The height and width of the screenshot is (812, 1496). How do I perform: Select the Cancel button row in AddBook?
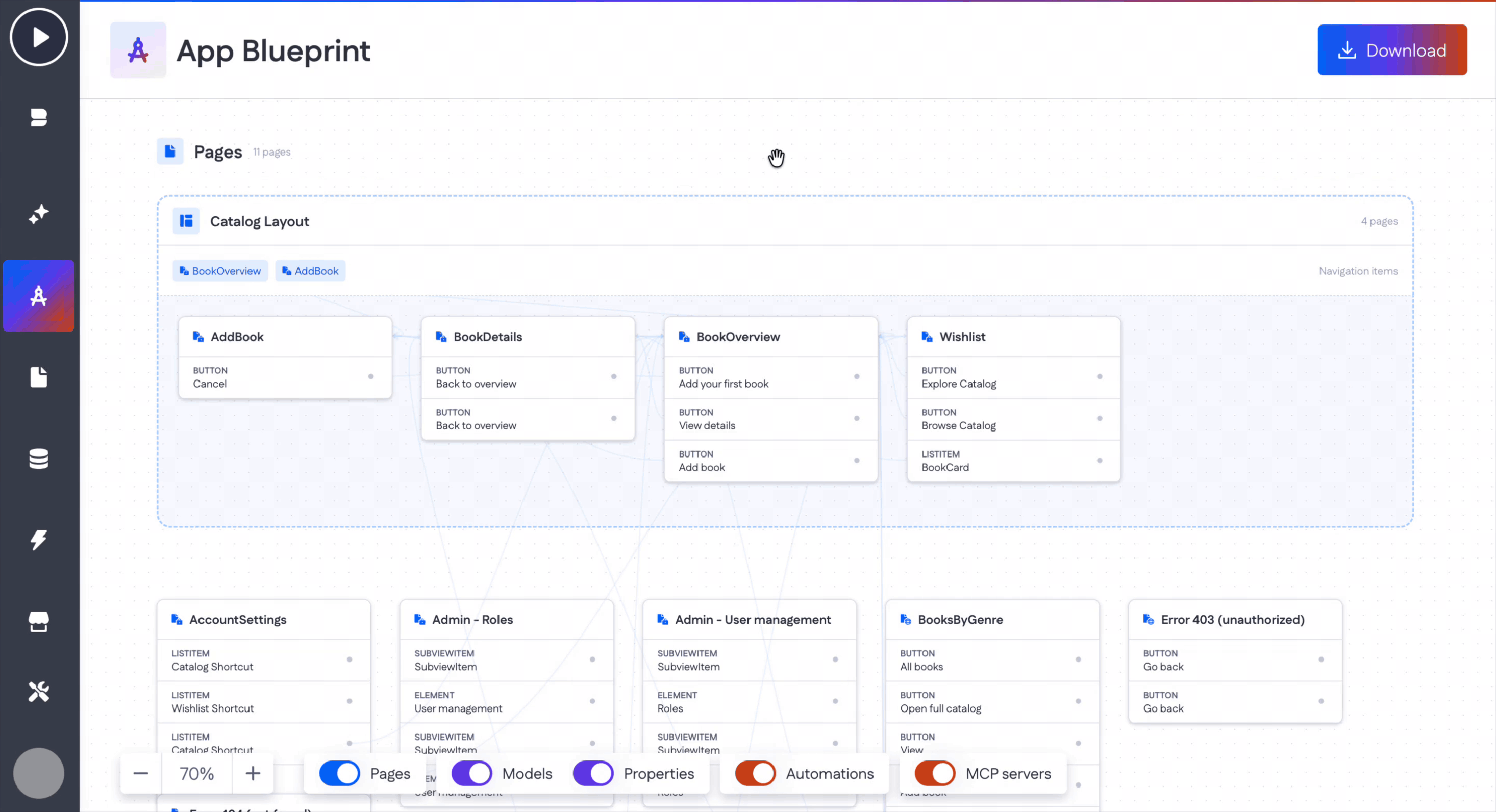point(285,377)
